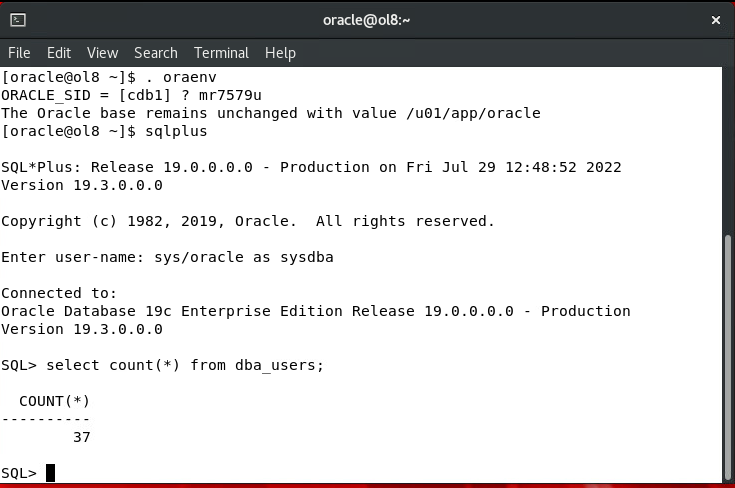The image size is (735, 488).
Task: Open the Help menu
Action: tap(280, 53)
